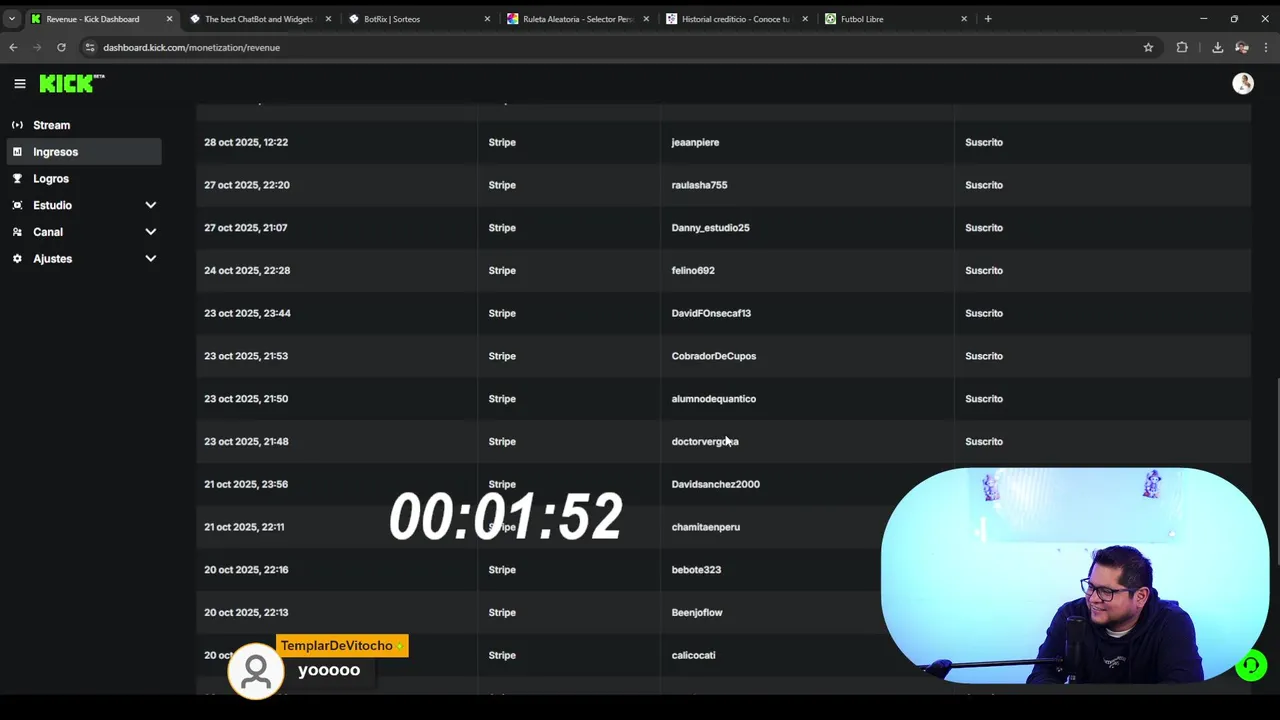The width and height of the screenshot is (1280, 720).
Task: Switch to the Ruleta Aleatoria tab
Action: (577, 19)
